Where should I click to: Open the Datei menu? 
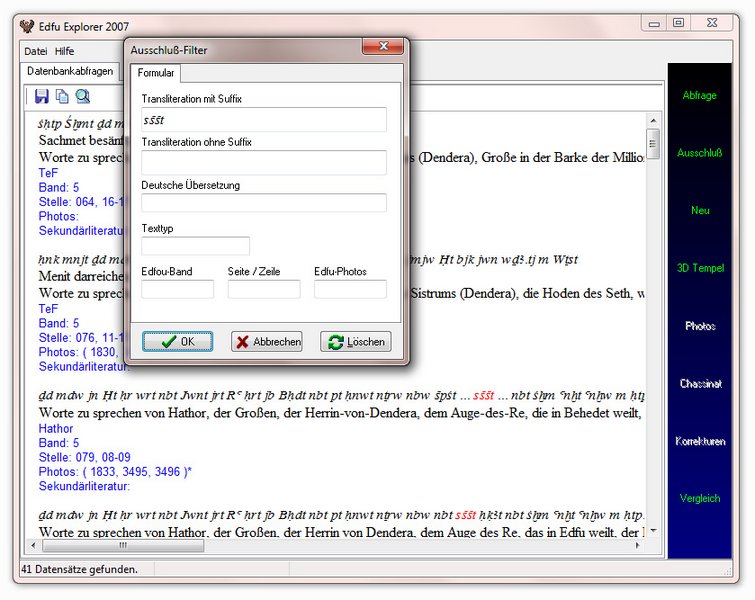[35, 51]
